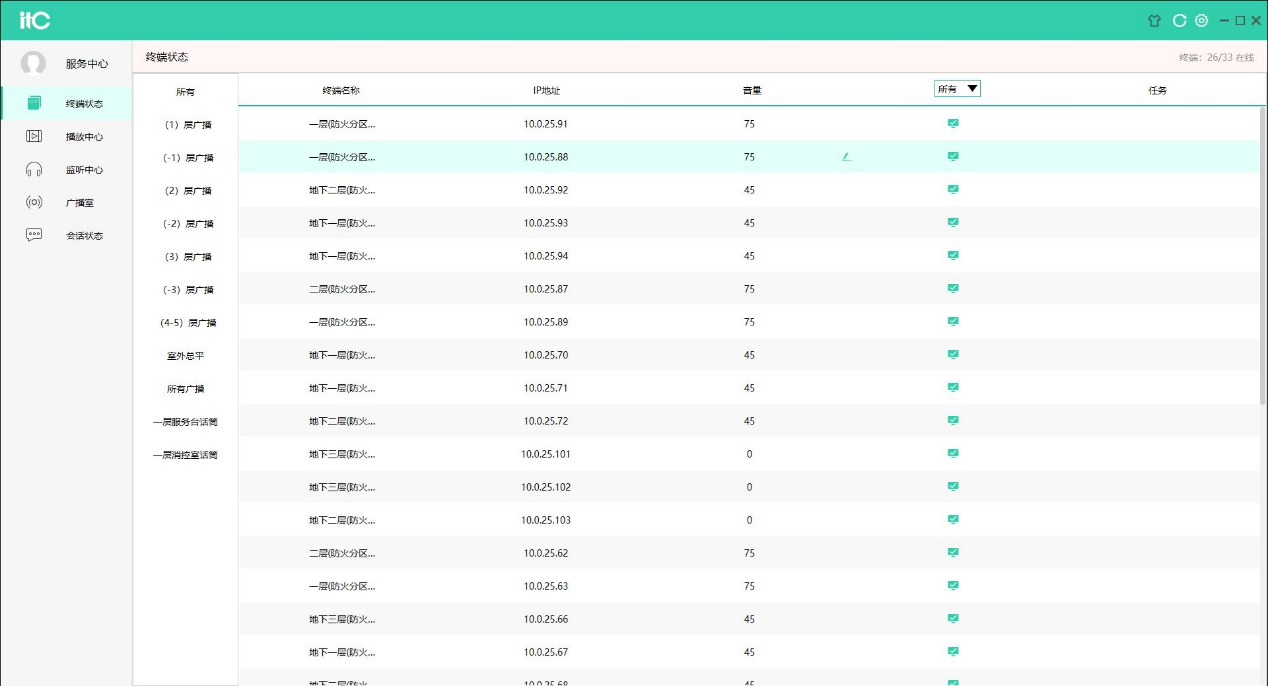Open the skin theme shirt icon
This screenshot has width=1268, height=686.
[1154, 20]
